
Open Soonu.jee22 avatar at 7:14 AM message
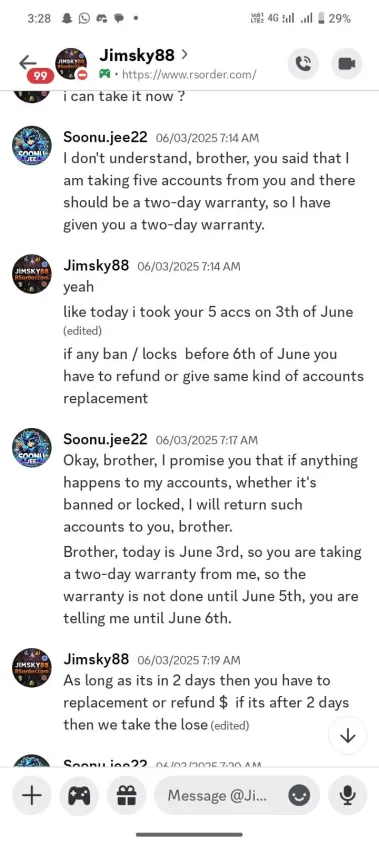[32, 146]
